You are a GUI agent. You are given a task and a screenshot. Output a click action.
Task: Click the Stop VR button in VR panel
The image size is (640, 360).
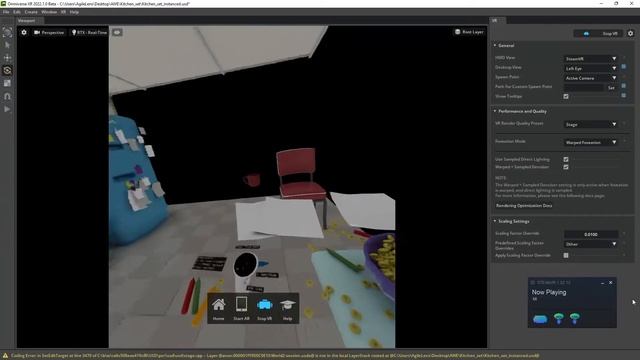[598, 33]
